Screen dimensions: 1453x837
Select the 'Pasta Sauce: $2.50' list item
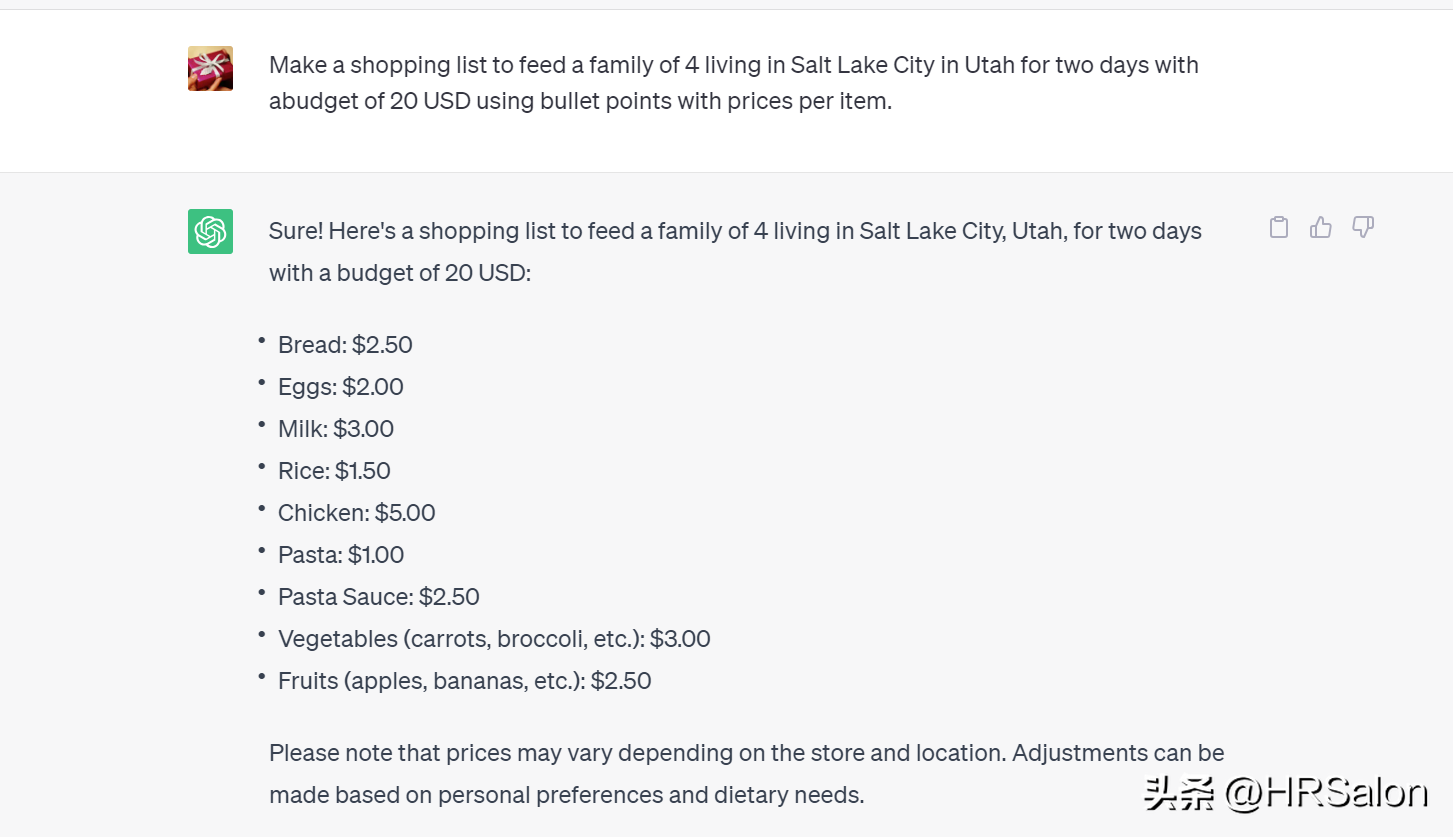(x=378, y=597)
